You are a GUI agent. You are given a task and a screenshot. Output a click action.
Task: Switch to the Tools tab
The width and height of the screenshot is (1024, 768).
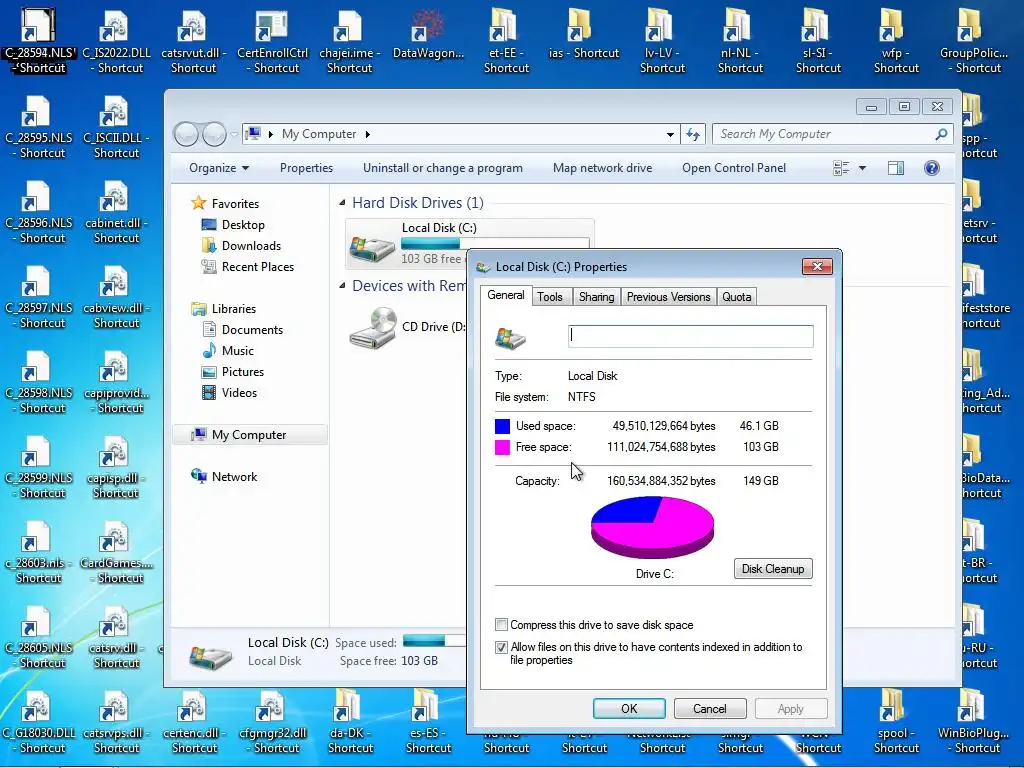tap(550, 297)
